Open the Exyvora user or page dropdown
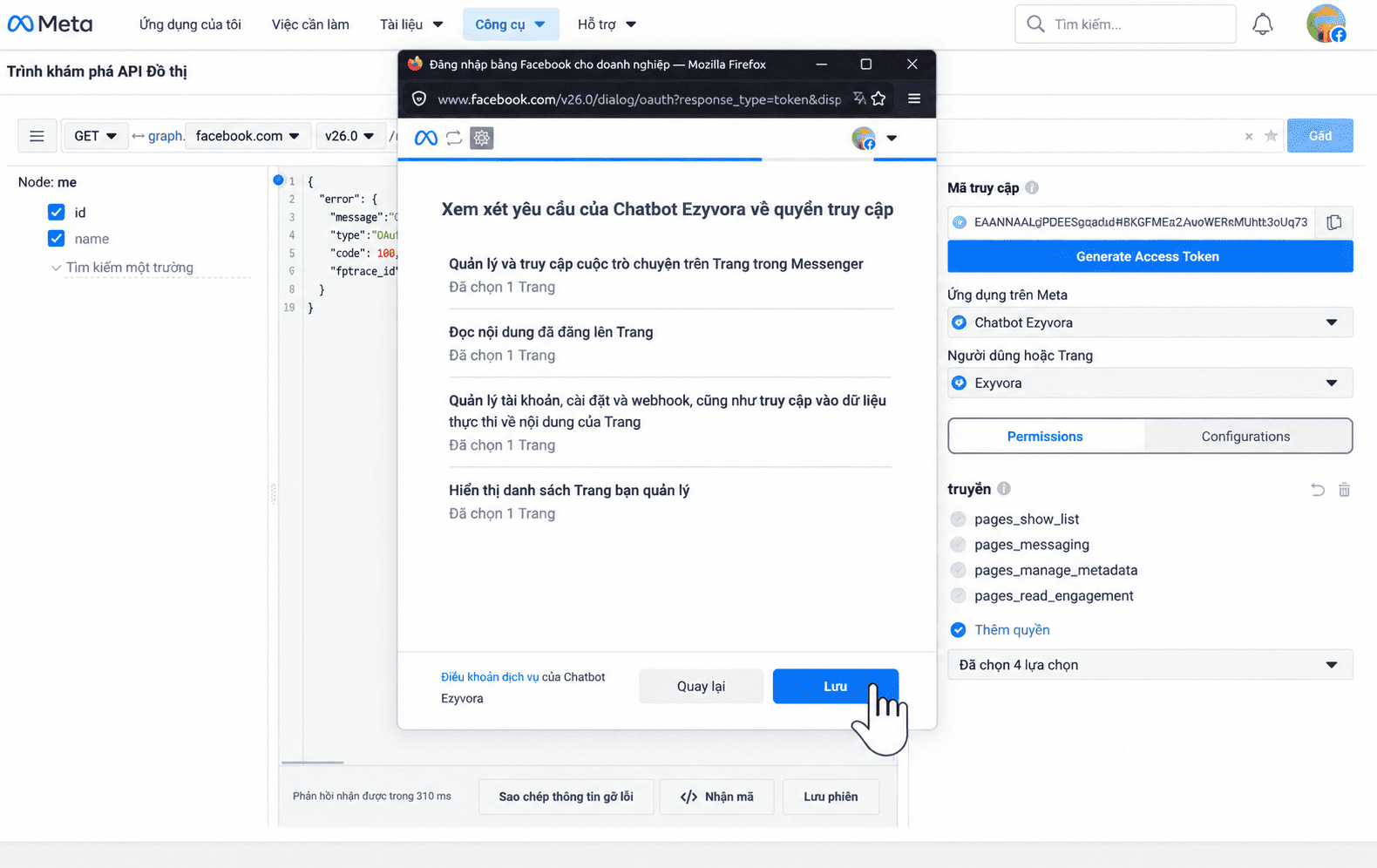 (1150, 383)
